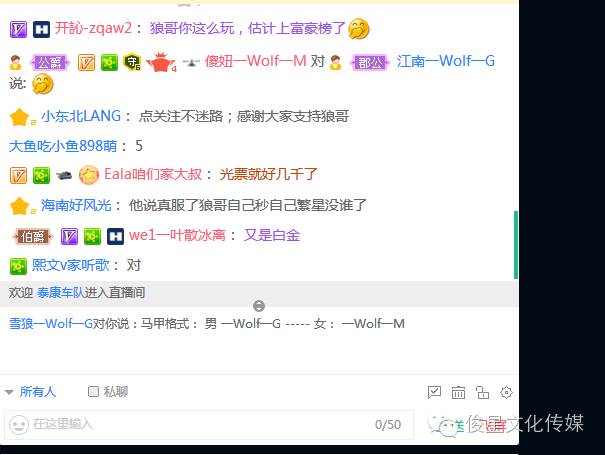The height and width of the screenshot is (455, 605).
Task: Clear chat with the trash icon
Action: coord(458,392)
